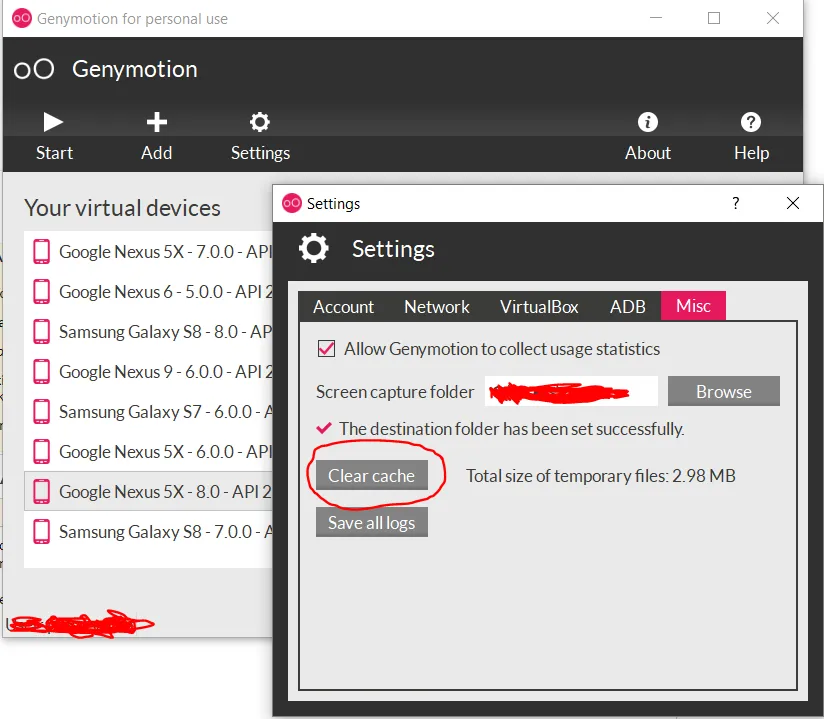Switch to the Account tab
The image size is (824, 719).
pos(343,306)
